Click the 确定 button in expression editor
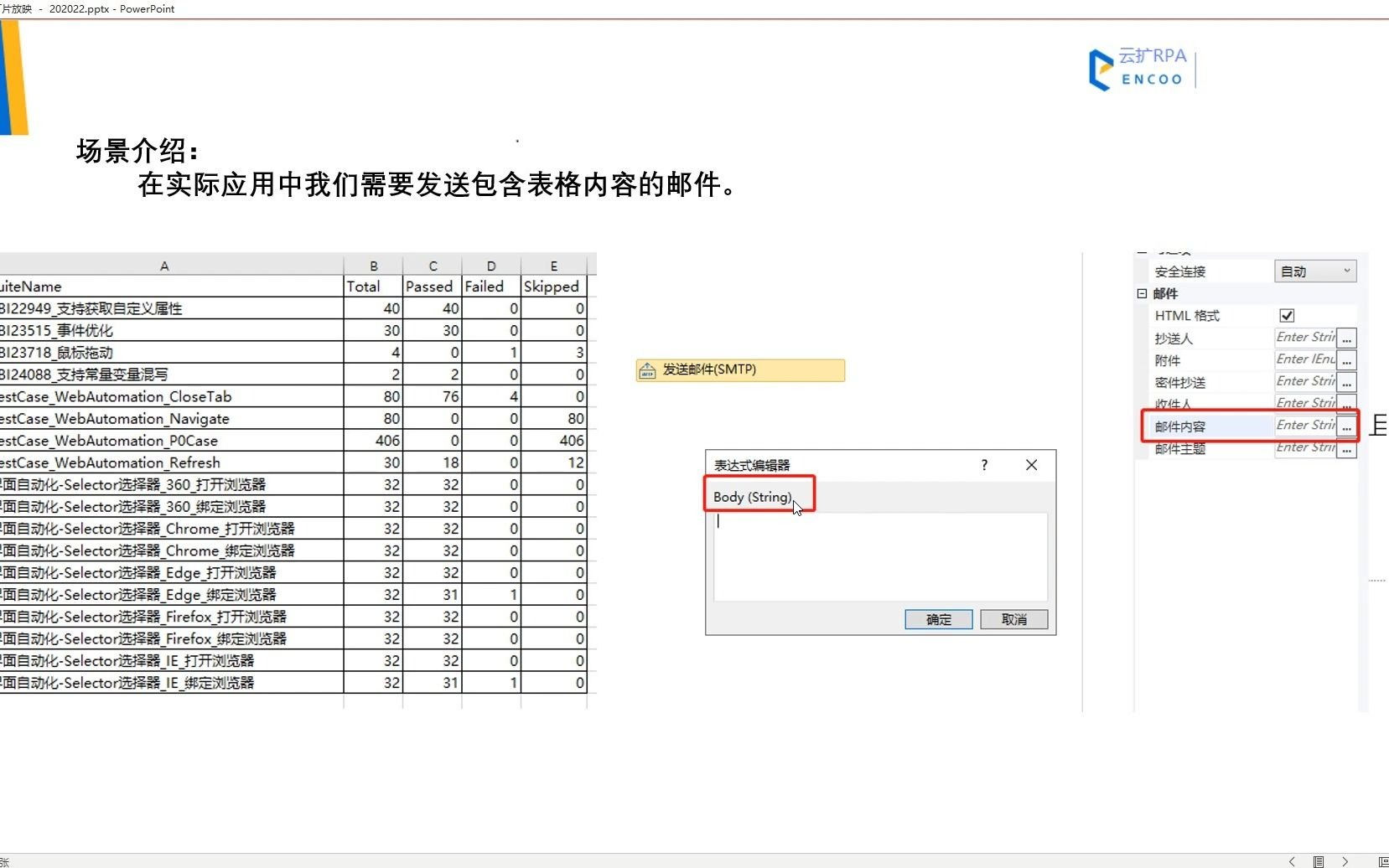The image size is (1389, 868). 938,619
